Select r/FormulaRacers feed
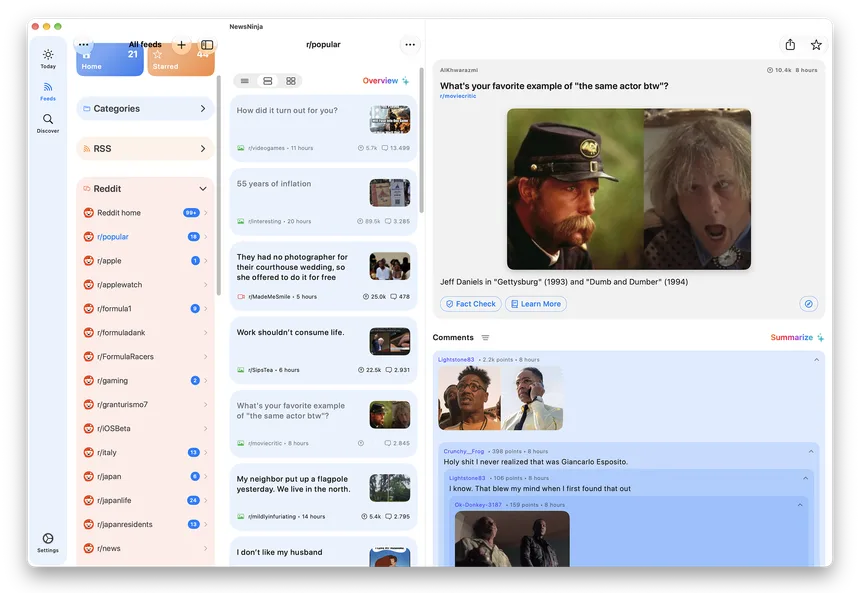Screen dimensions: 860x593 point(145,357)
